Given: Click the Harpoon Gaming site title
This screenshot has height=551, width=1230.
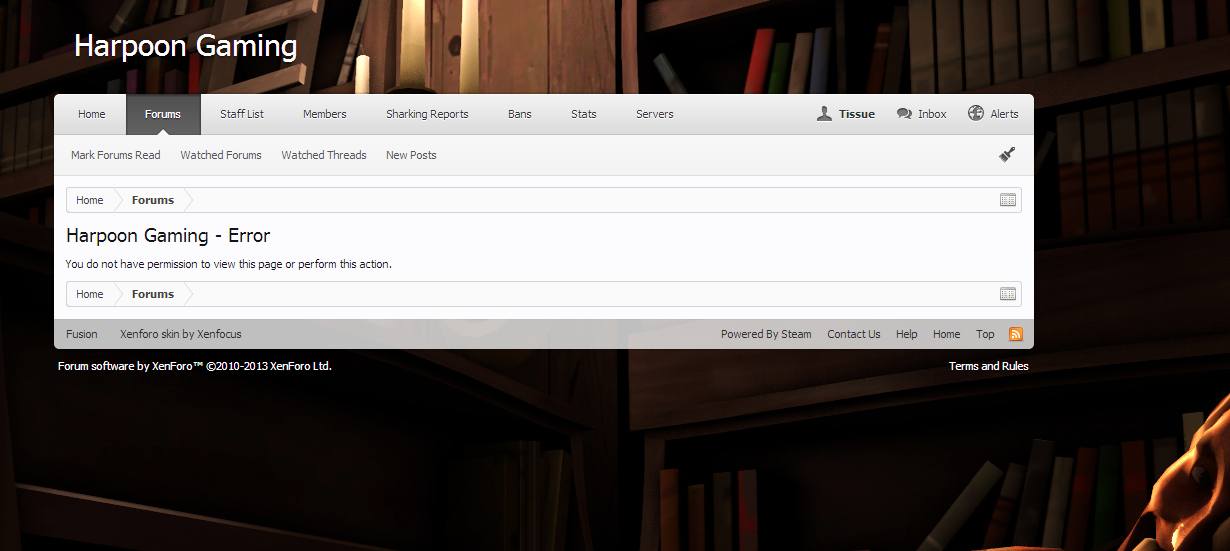Looking at the screenshot, I should (185, 46).
